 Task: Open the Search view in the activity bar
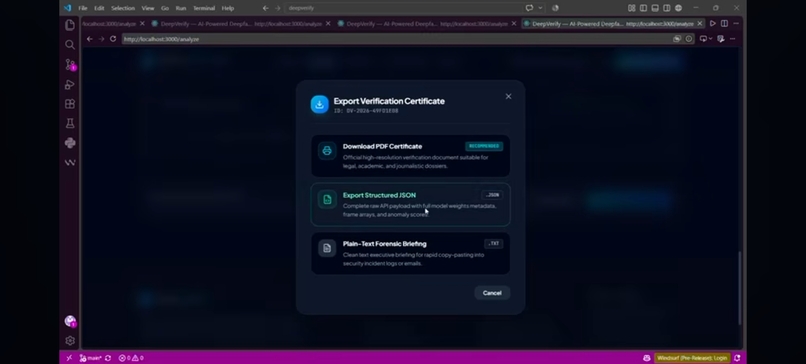70,45
